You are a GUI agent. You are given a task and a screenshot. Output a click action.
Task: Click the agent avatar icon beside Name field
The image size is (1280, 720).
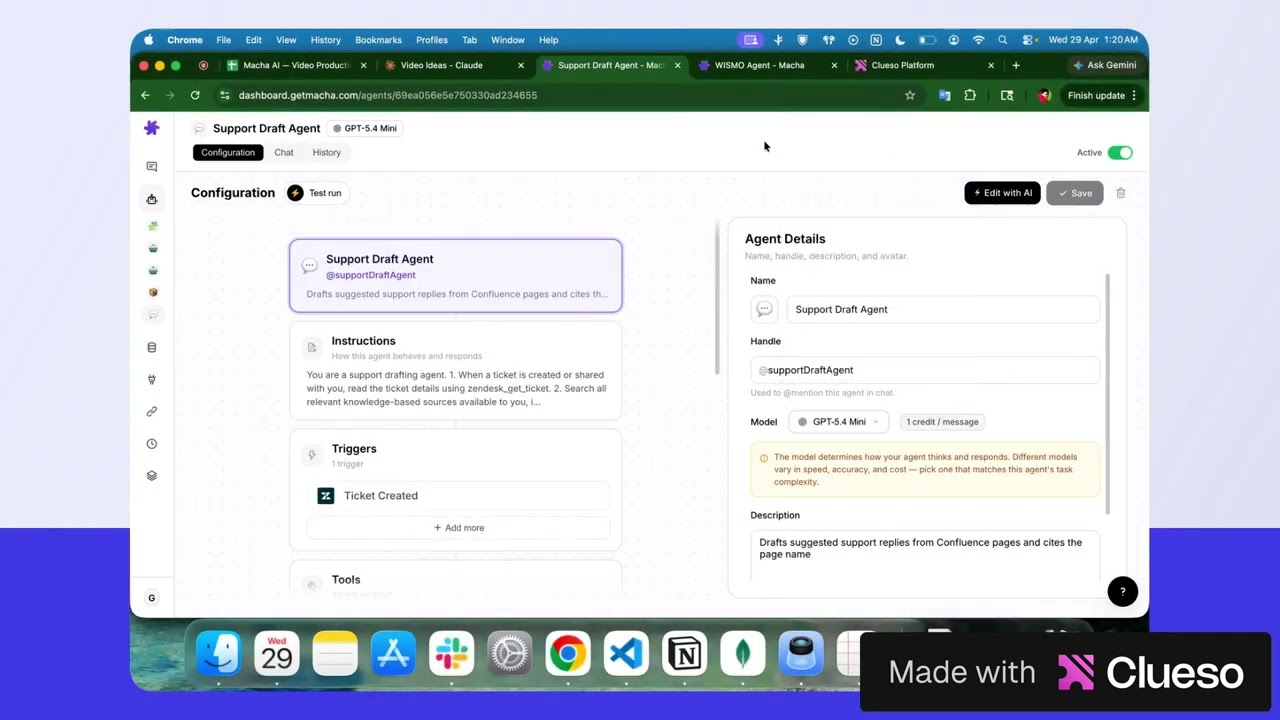pyautogui.click(x=764, y=310)
